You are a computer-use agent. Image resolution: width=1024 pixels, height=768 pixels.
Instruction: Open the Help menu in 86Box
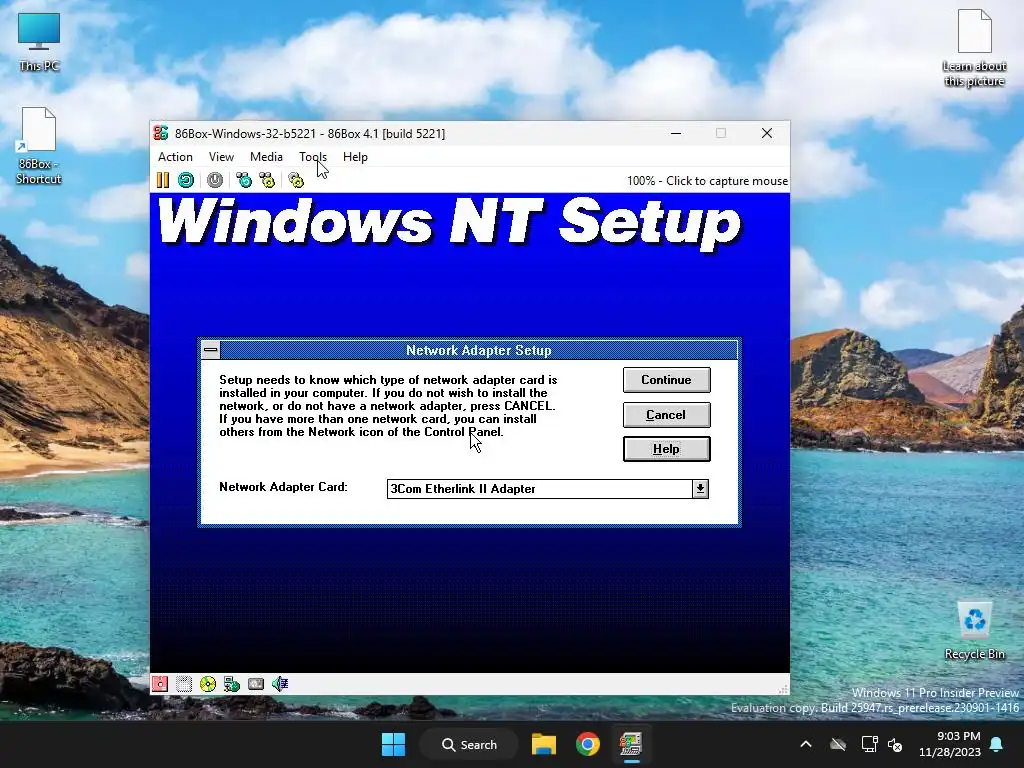pyautogui.click(x=355, y=157)
